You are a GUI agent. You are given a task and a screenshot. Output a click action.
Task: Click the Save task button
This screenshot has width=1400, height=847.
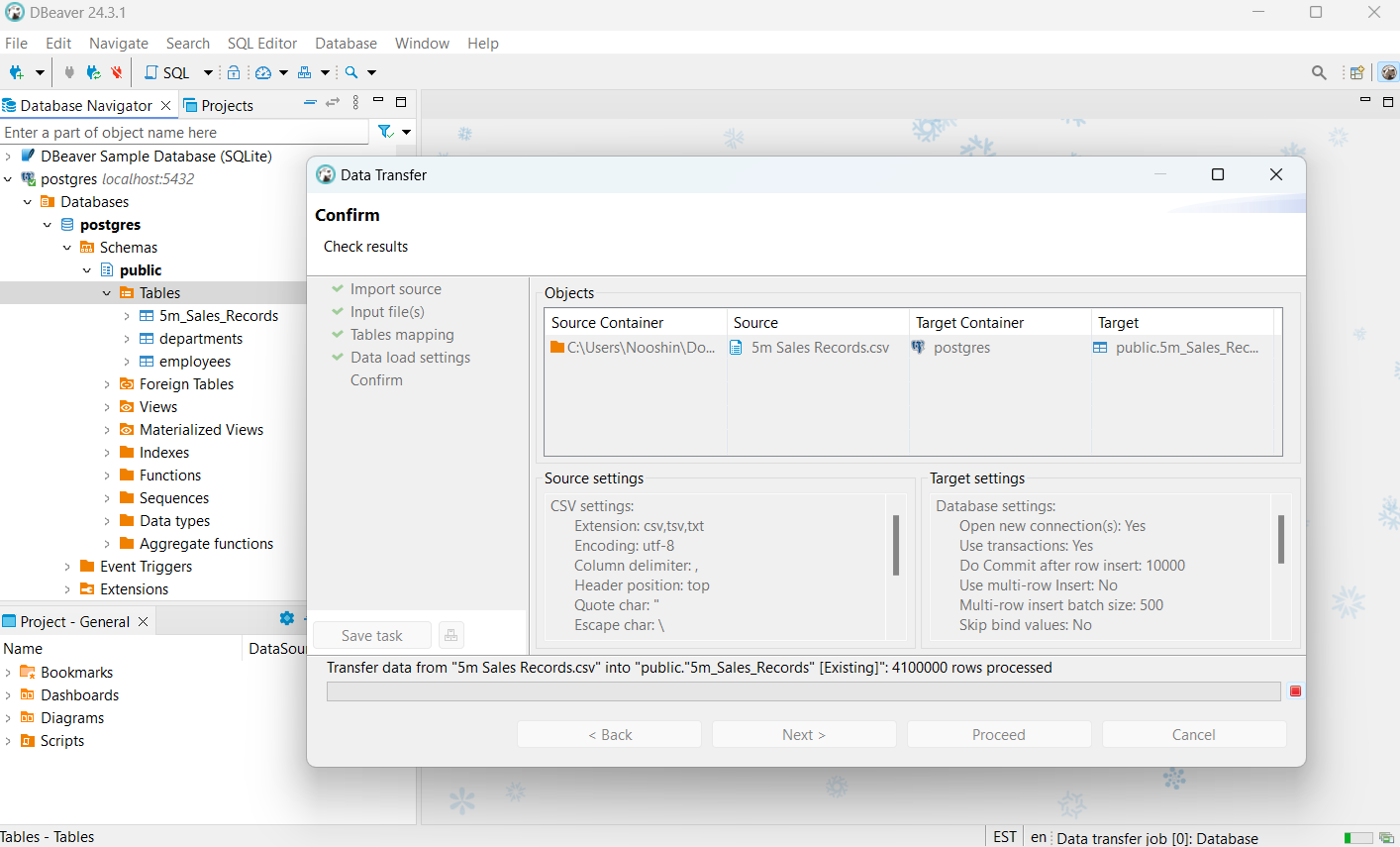click(371, 635)
